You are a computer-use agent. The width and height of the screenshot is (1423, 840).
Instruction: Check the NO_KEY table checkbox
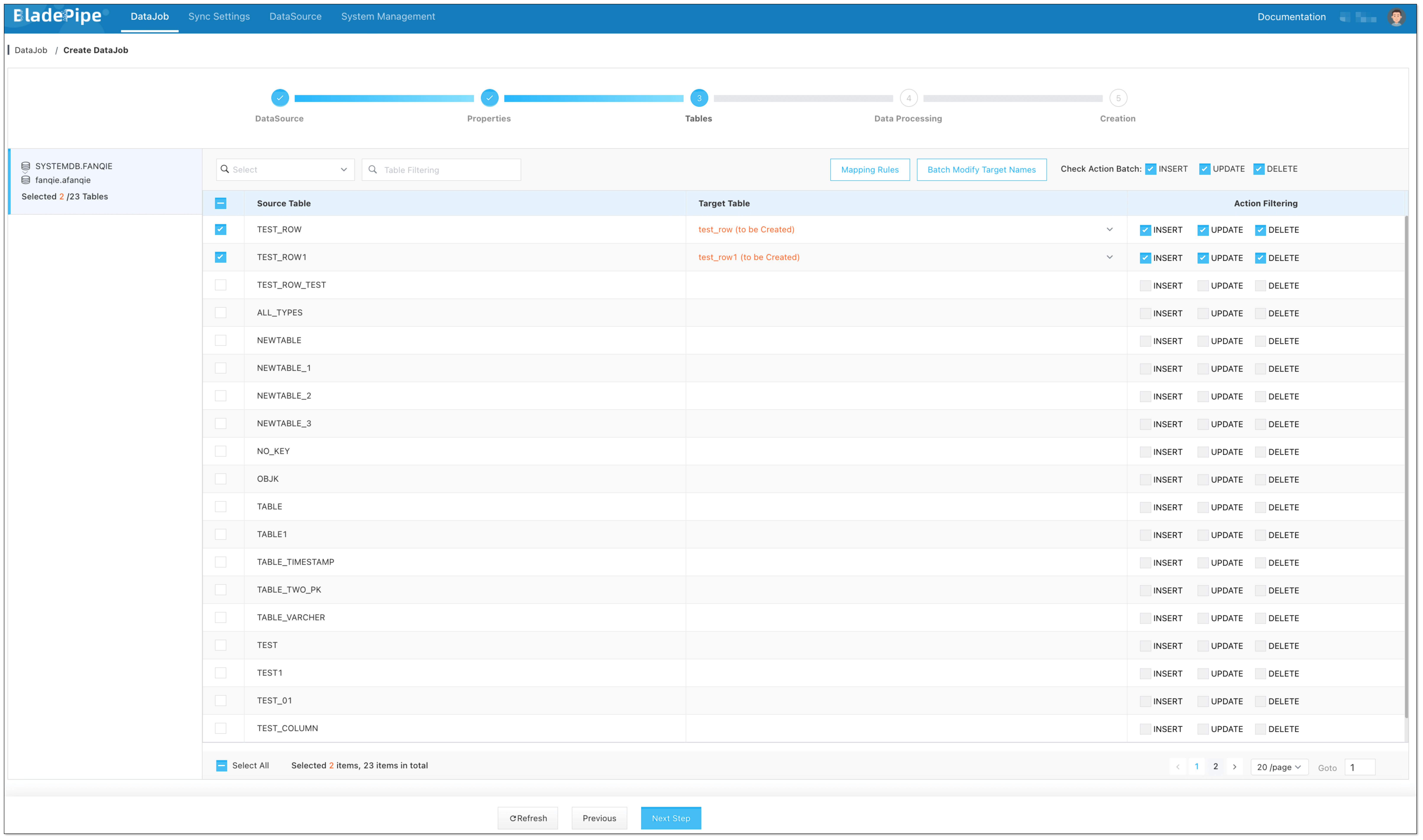point(221,451)
